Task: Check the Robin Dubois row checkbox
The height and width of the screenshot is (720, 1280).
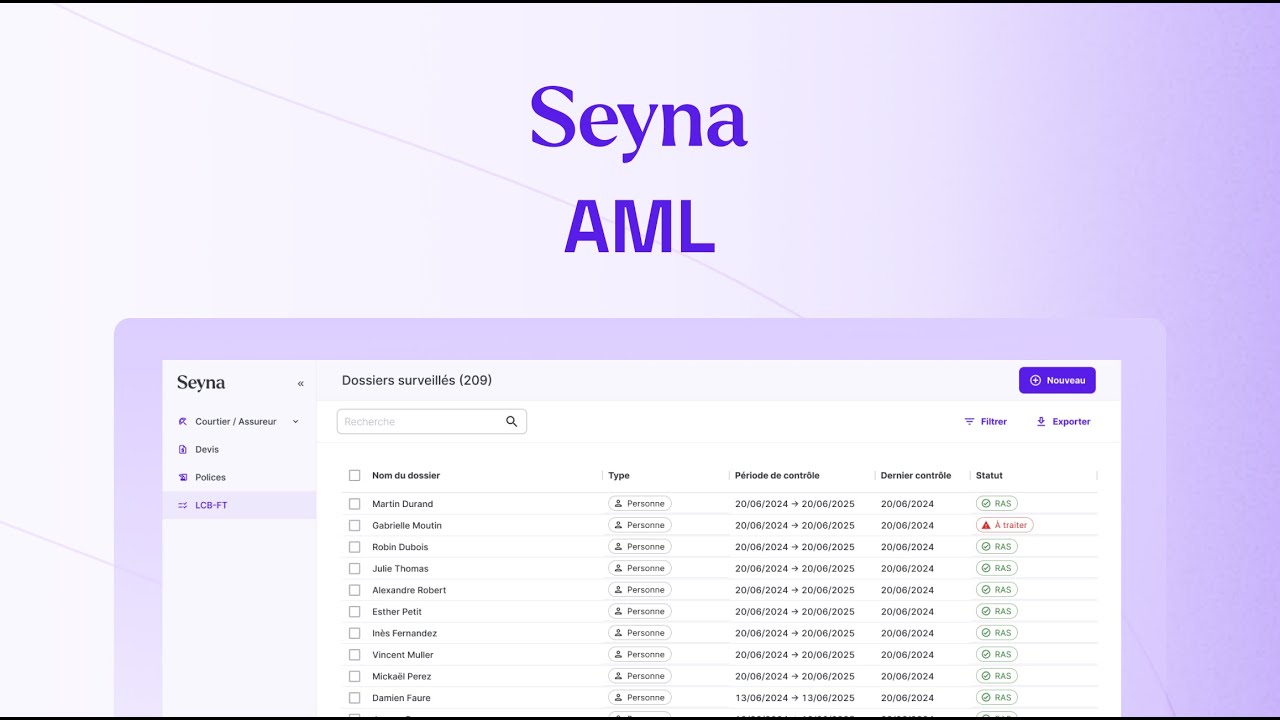Action: point(354,547)
